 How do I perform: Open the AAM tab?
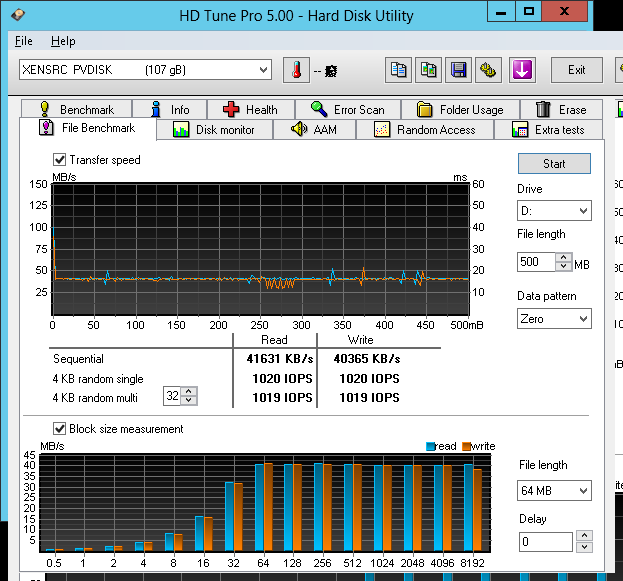[314, 130]
